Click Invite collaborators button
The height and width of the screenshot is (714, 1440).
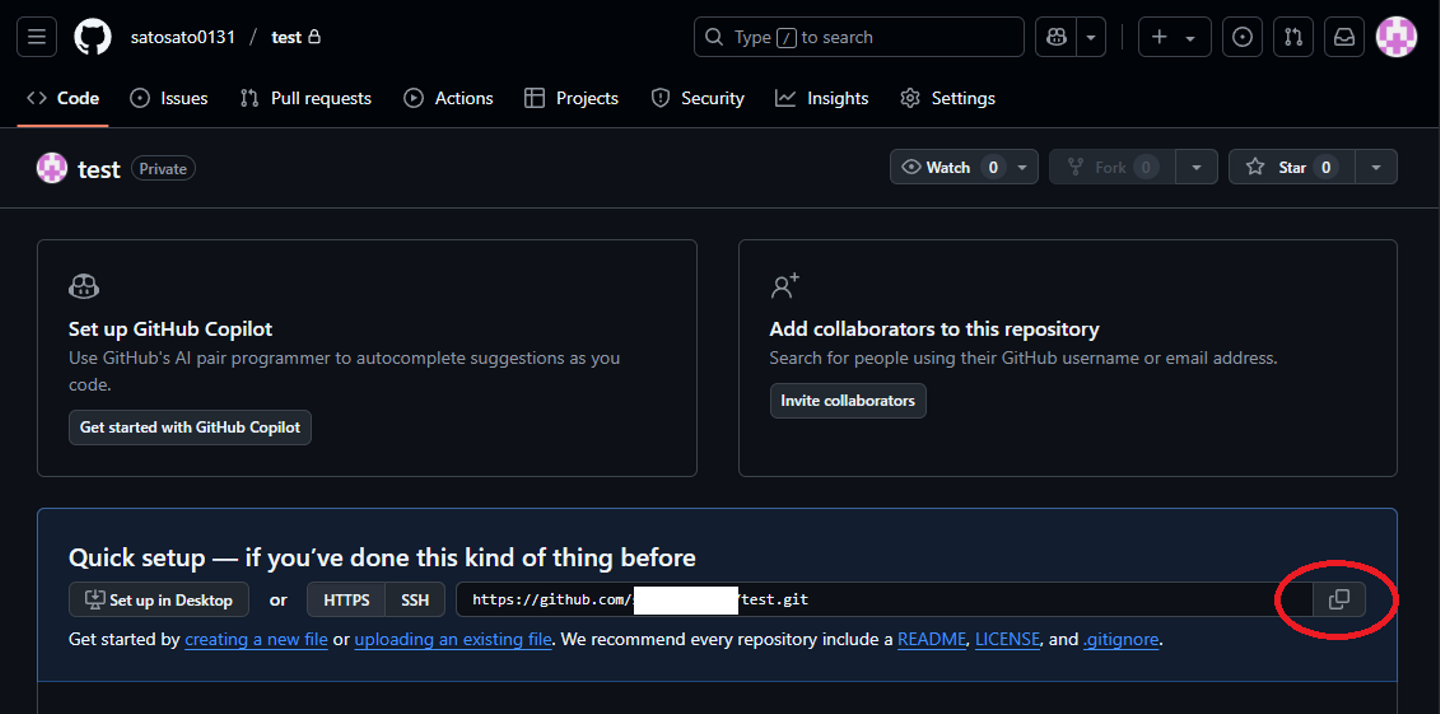(x=848, y=400)
